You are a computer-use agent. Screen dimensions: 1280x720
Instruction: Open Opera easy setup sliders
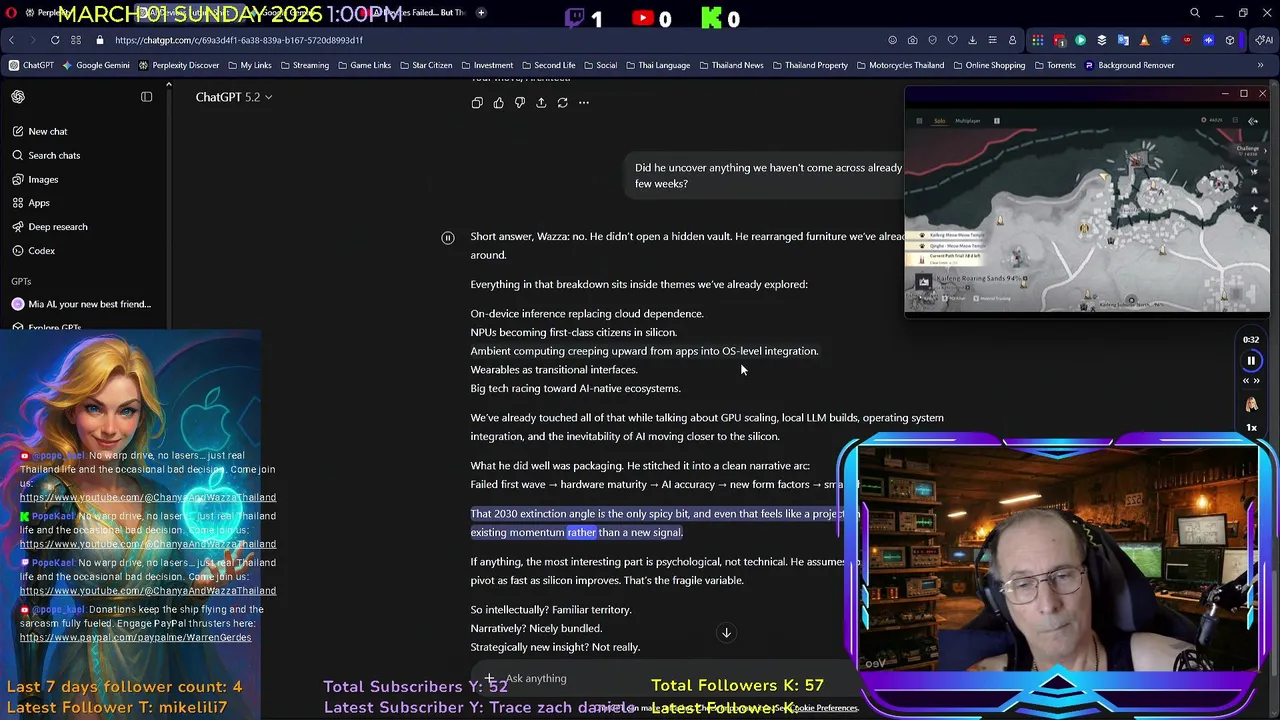(992, 40)
